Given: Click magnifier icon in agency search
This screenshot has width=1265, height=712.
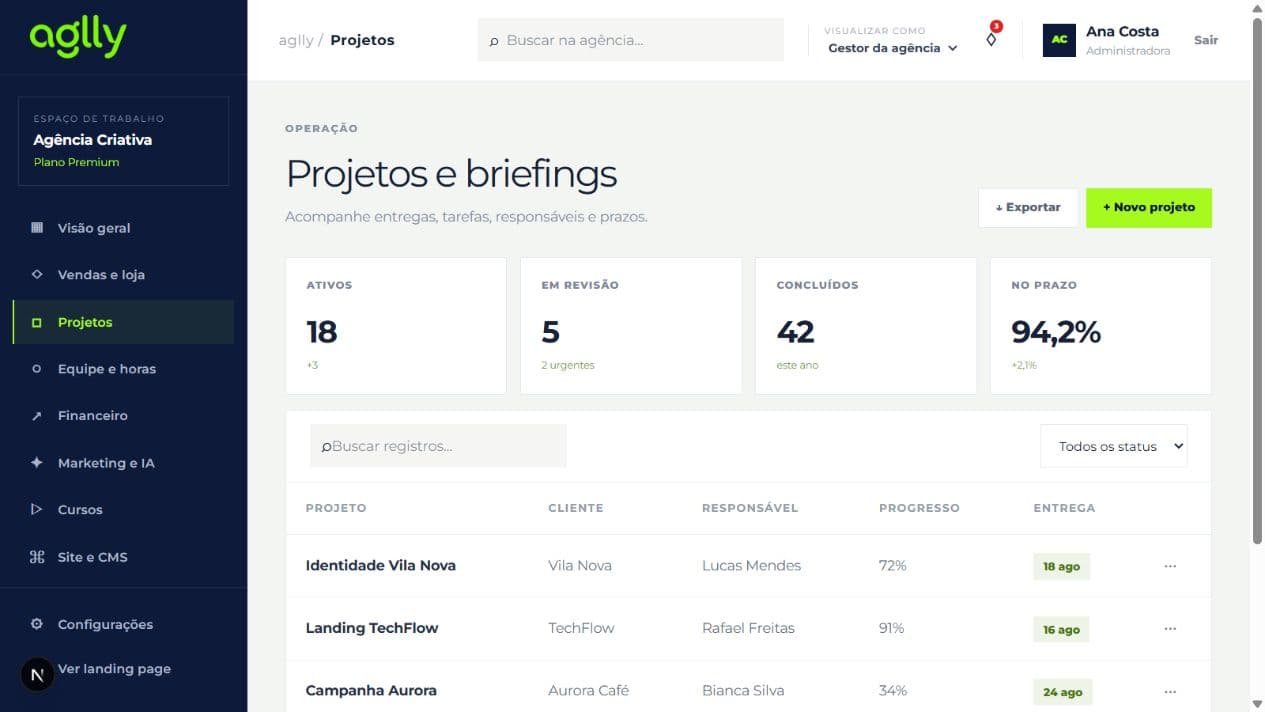Looking at the screenshot, I should pyautogui.click(x=494, y=41).
